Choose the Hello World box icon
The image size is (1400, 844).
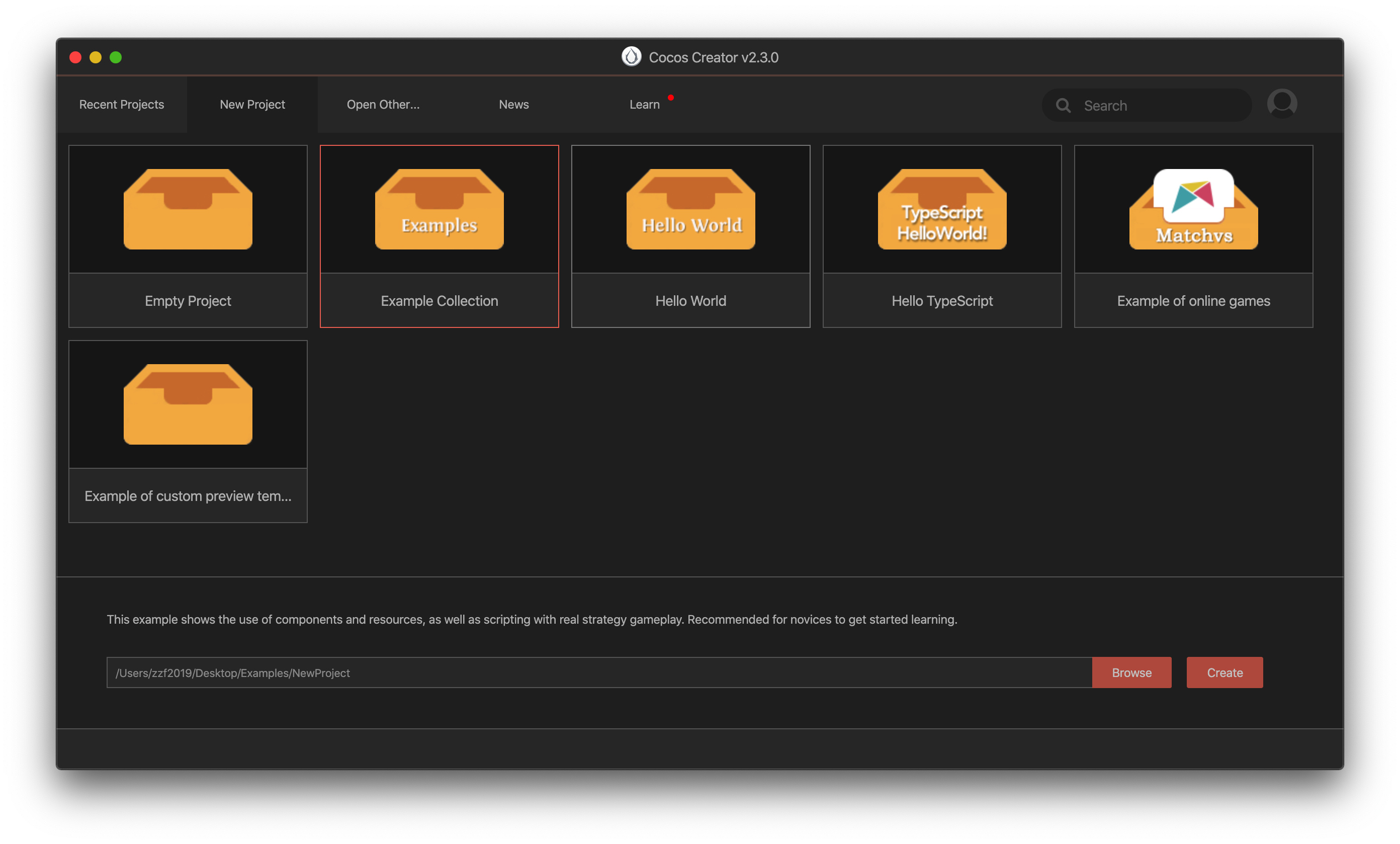coord(691,209)
